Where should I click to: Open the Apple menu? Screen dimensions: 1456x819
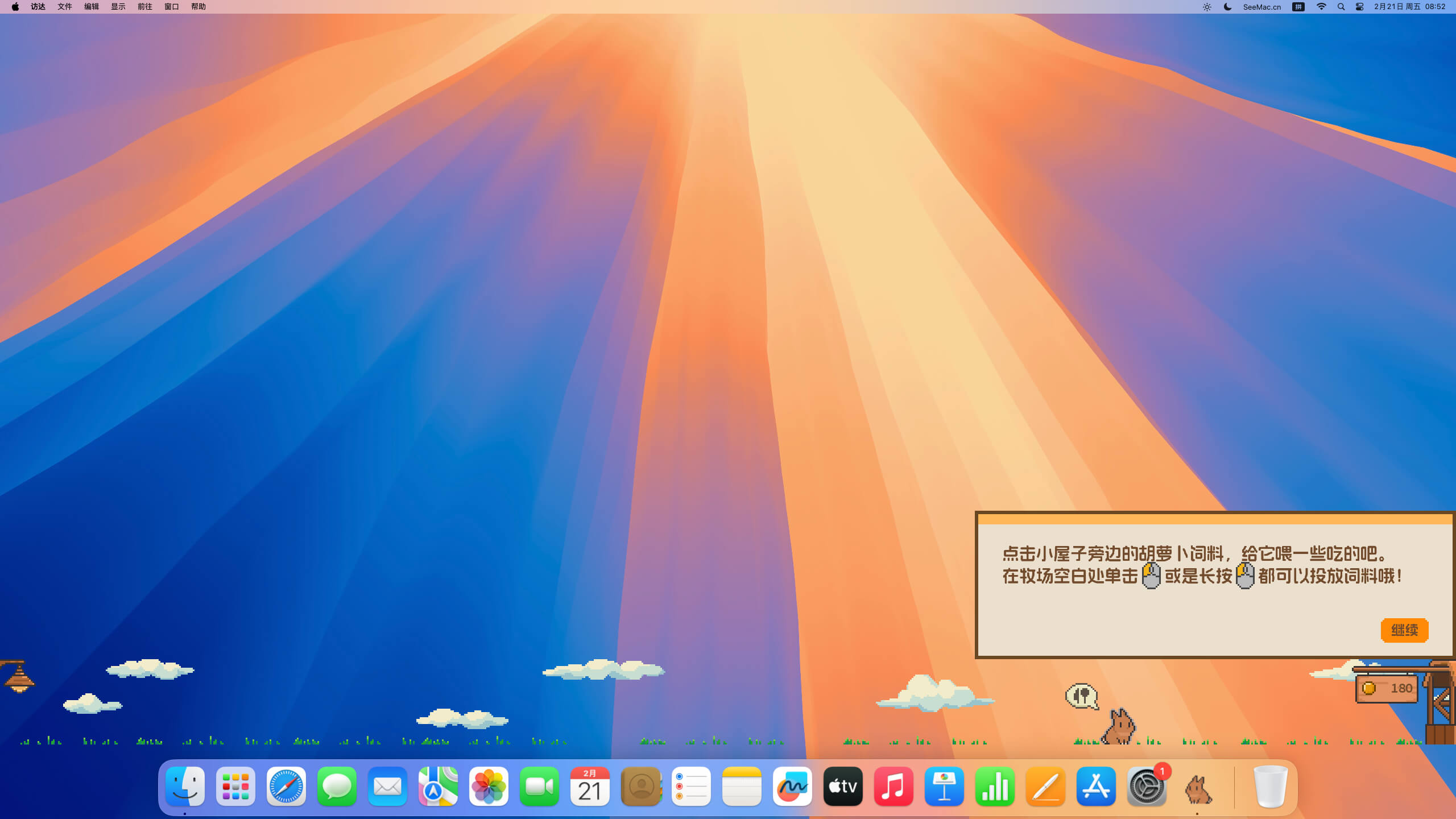15,7
